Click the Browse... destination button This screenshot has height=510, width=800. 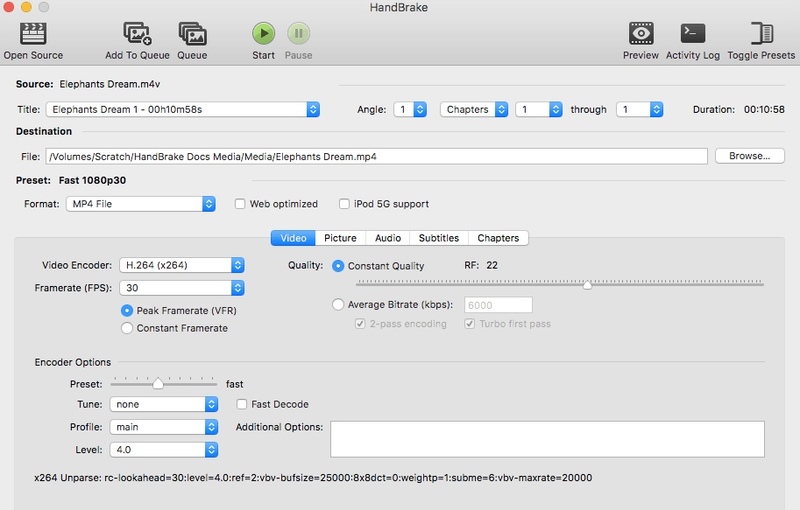click(x=749, y=156)
